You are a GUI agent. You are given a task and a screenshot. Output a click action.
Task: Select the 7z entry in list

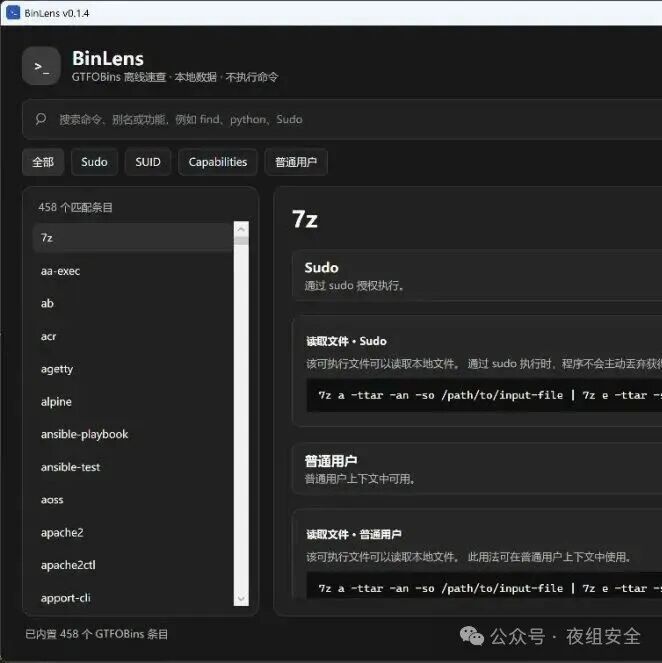(x=133, y=238)
